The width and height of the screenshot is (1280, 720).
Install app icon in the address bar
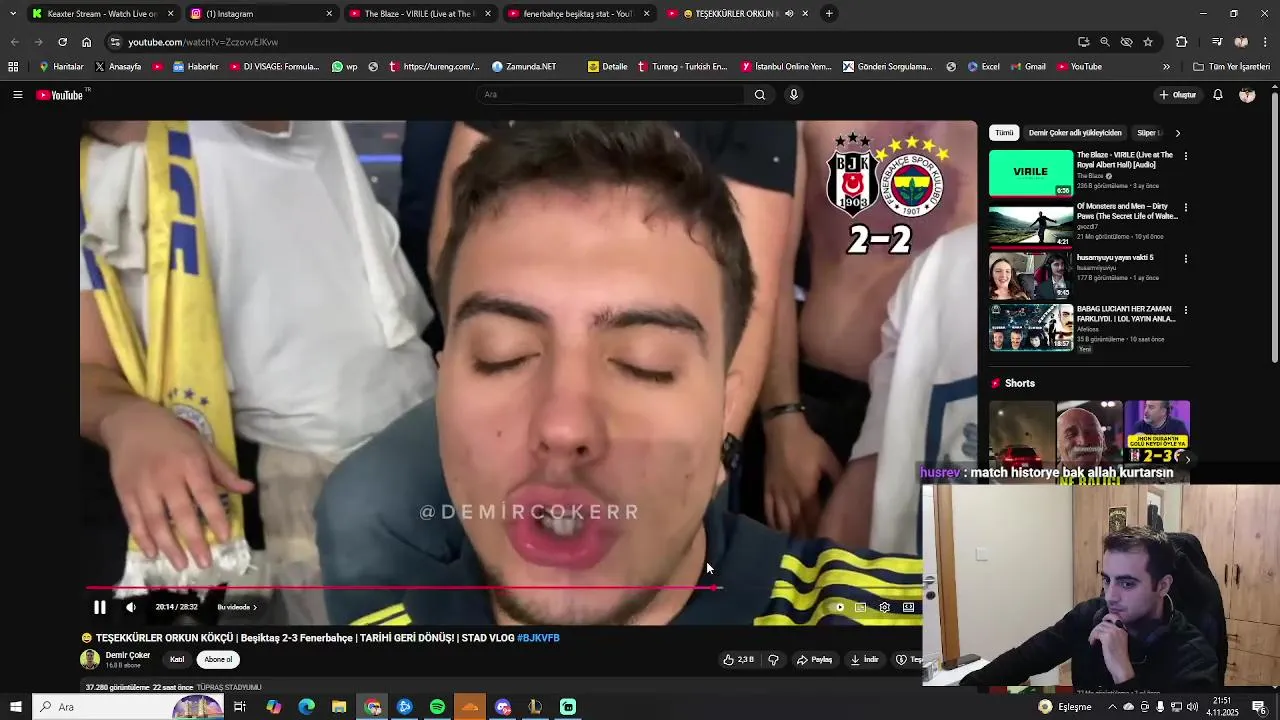click(x=1084, y=42)
